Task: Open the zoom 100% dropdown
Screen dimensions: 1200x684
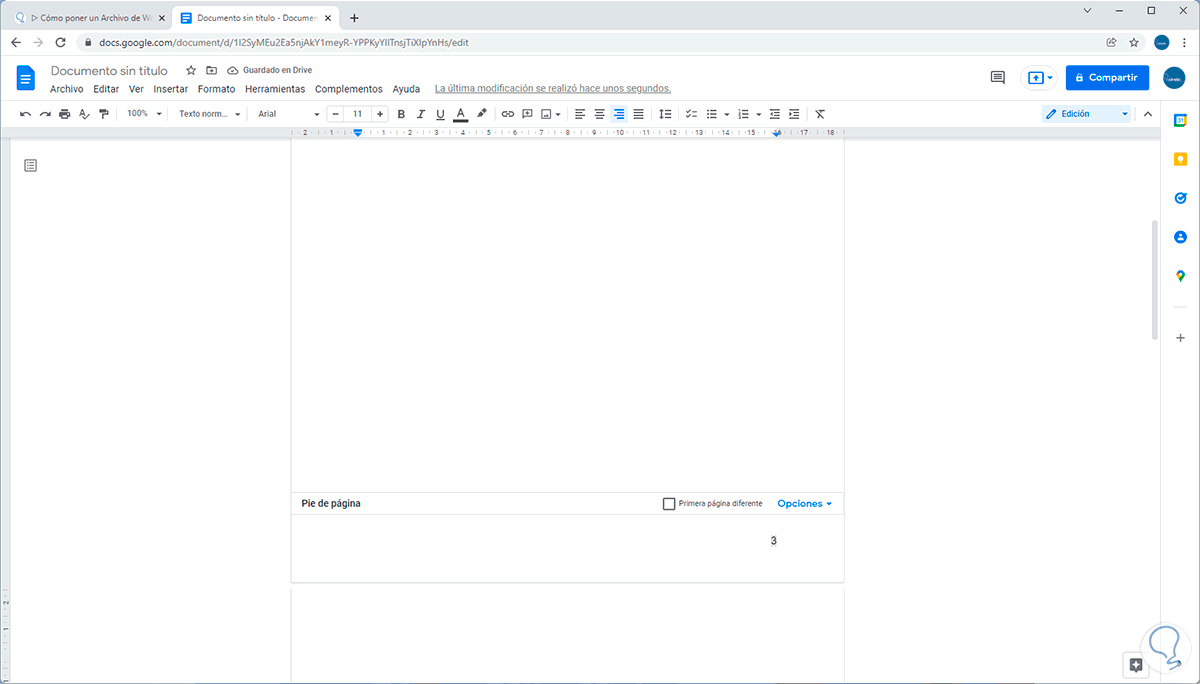Action: tap(144, 114)
